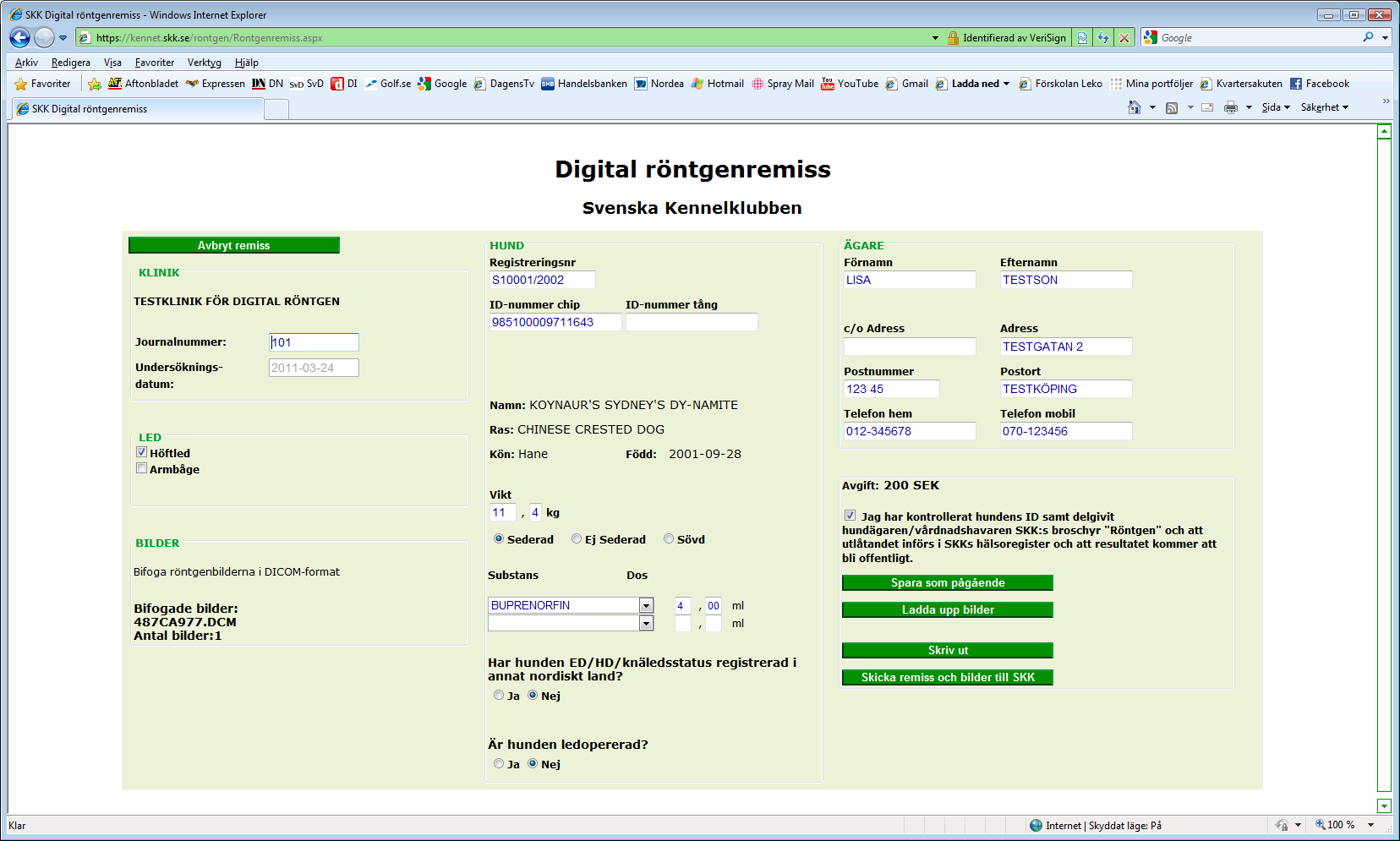1400x841 pixels.
Task: Click the Avbryt remiss button
Action: tap(234, 245)
